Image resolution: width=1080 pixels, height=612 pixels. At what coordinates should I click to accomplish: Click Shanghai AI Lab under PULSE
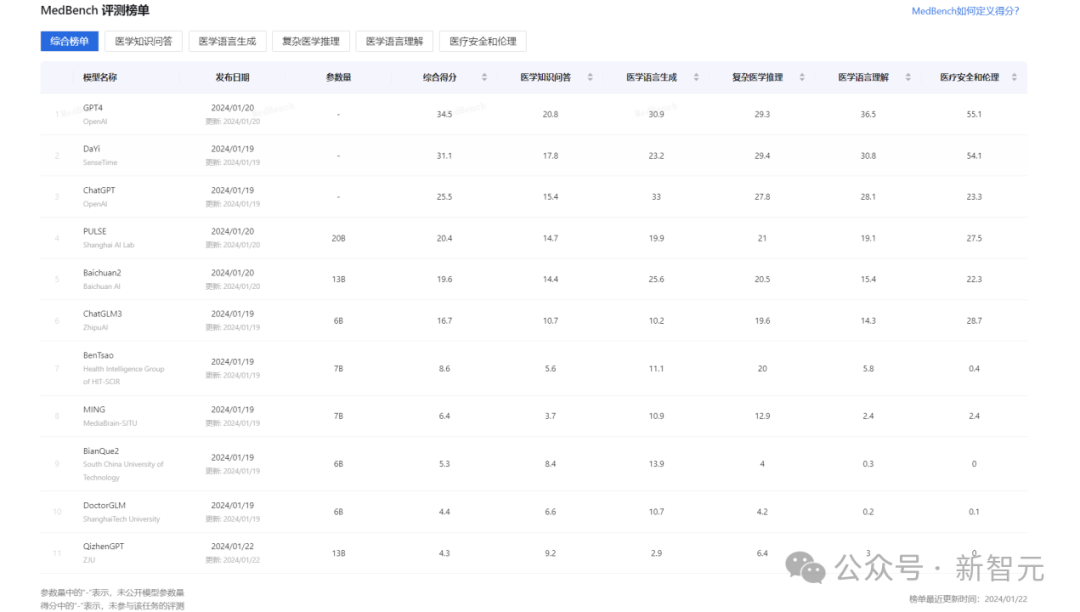tap(109, 245)
